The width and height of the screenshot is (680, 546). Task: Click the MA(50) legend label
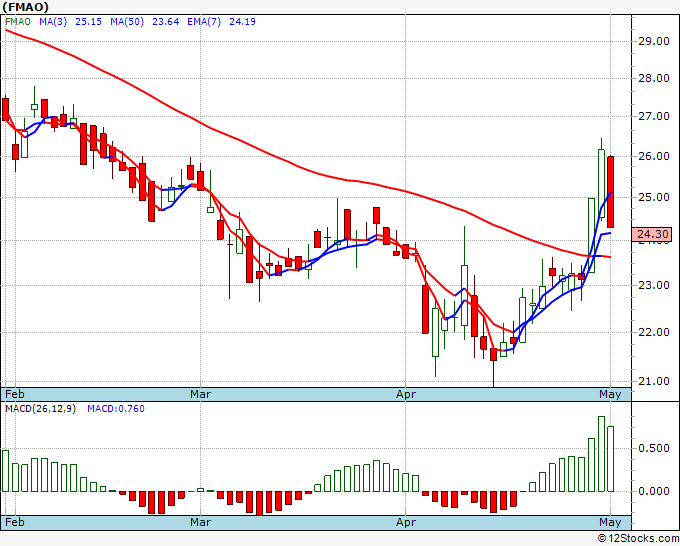[x=127, y=22]
